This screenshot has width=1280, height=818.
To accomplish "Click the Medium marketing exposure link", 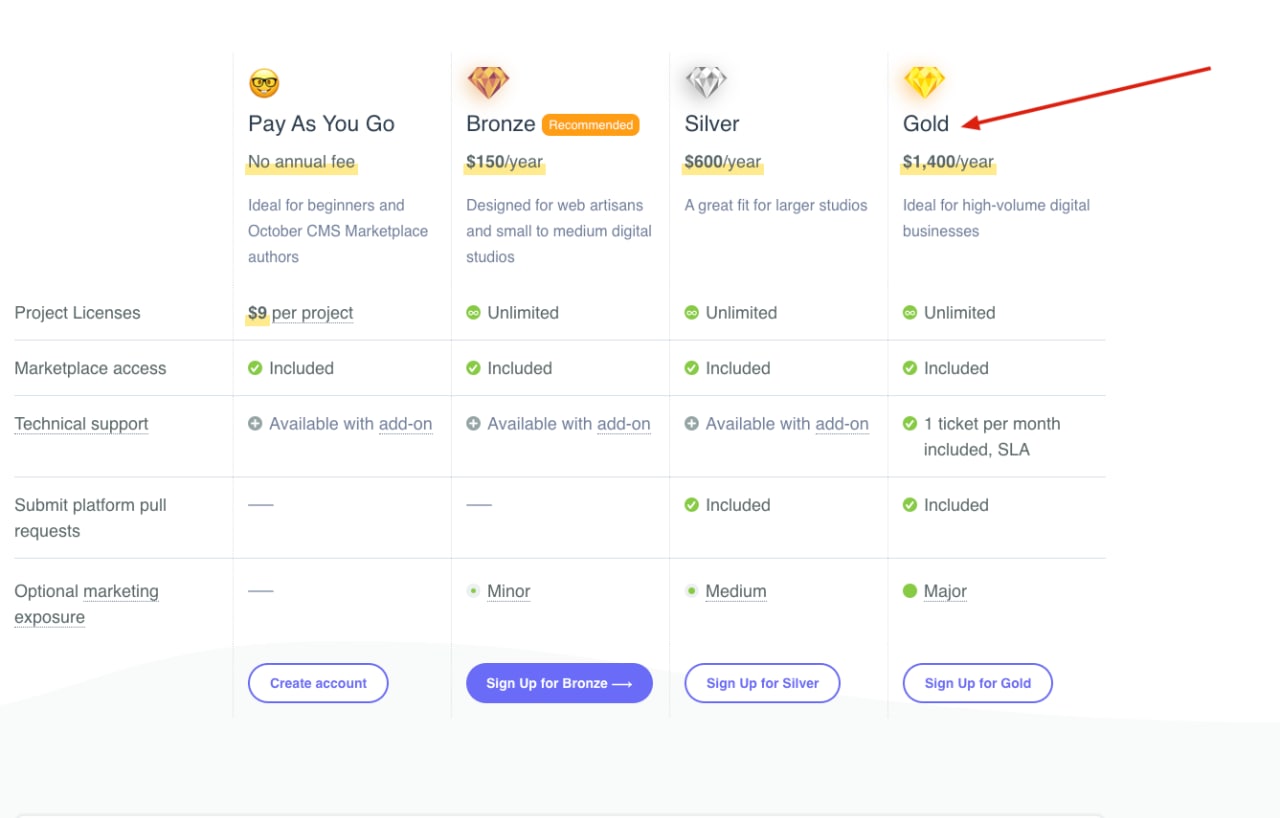I will tap(736, 591).
